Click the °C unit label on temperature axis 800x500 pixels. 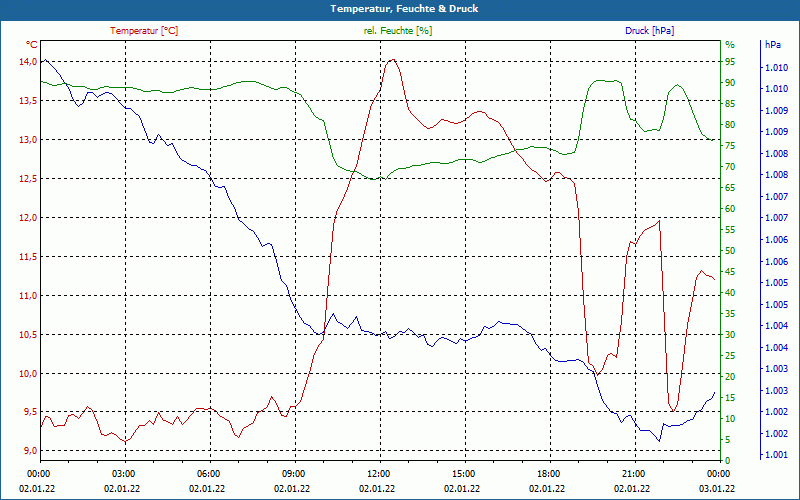coord(32,45)
